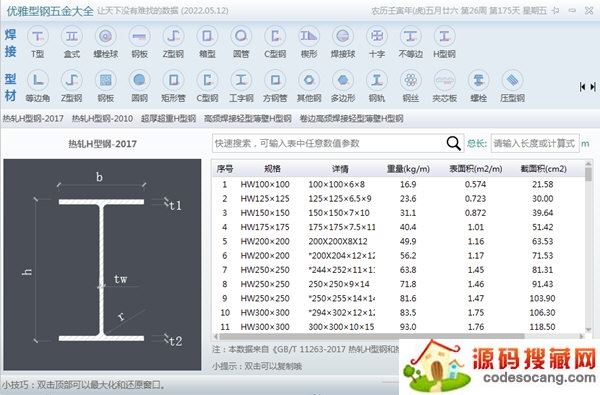Viewport: 600px width, 395px height.
Task: Sort by the 序号 column header
Action: click(x=225, y=169)
